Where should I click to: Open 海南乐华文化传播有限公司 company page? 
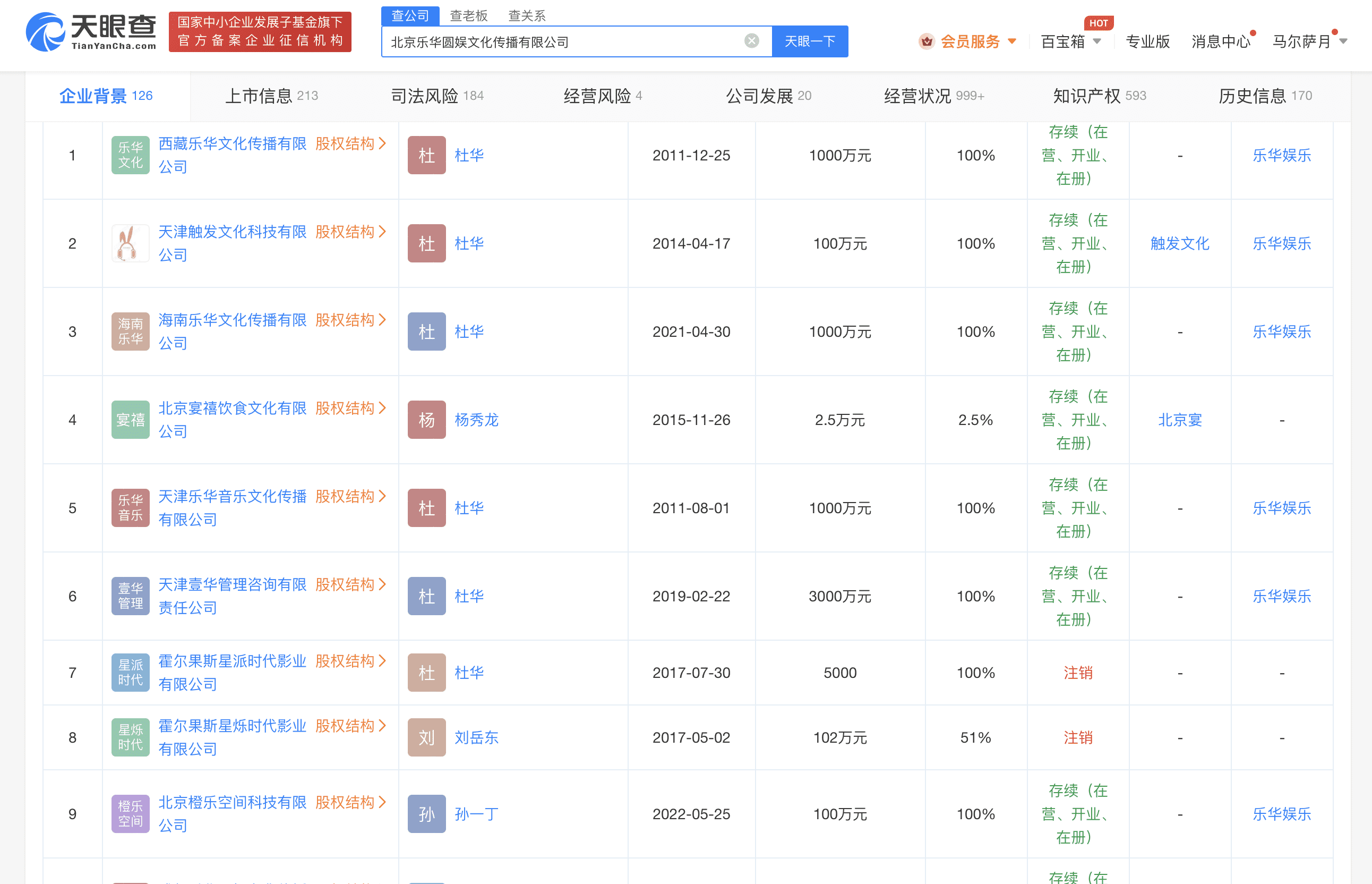pos(233,331)
